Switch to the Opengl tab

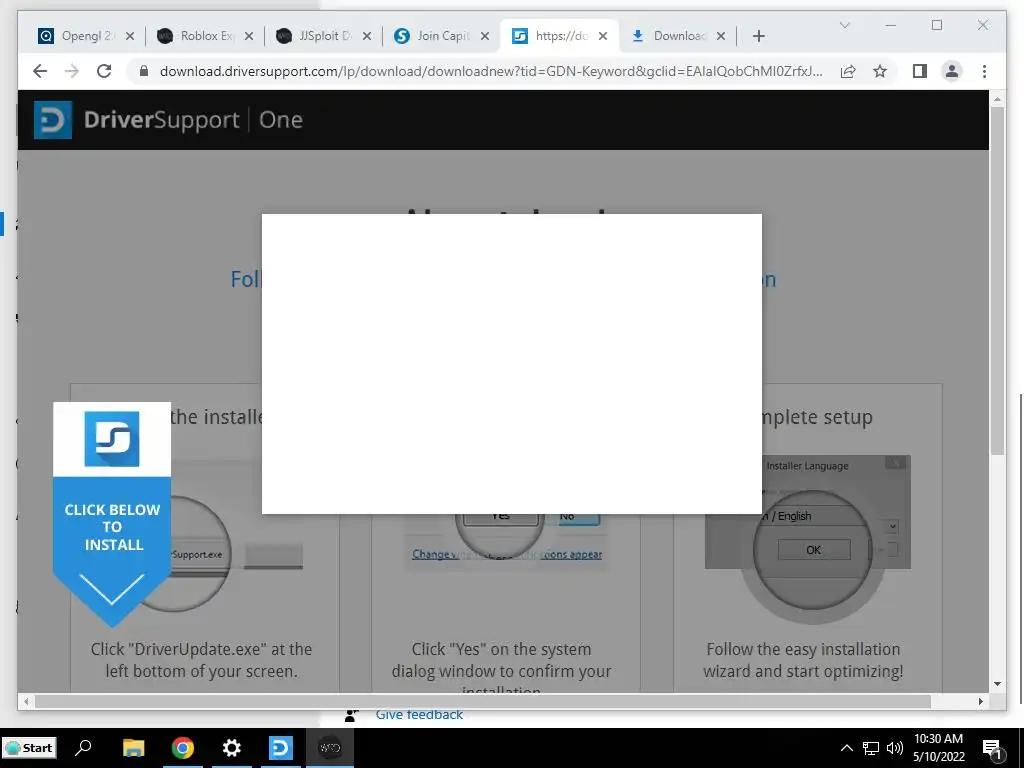(76, 36)
